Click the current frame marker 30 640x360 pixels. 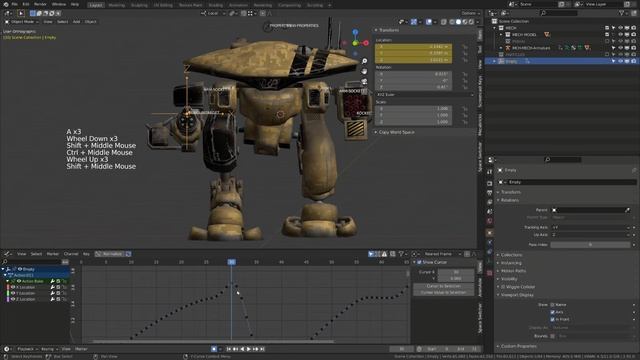[x=231, y=262]
